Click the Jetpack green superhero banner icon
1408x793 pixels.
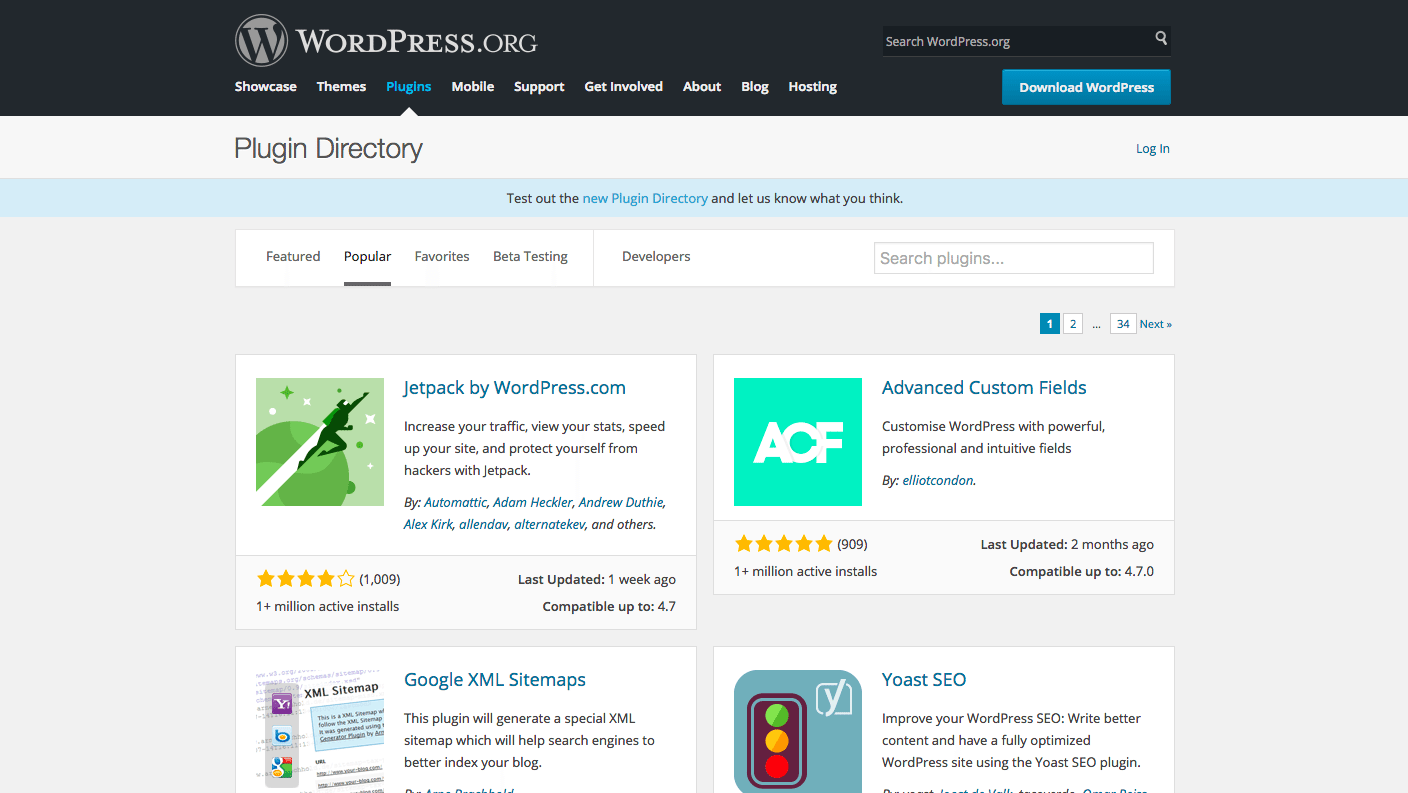[x=319, y=442]
